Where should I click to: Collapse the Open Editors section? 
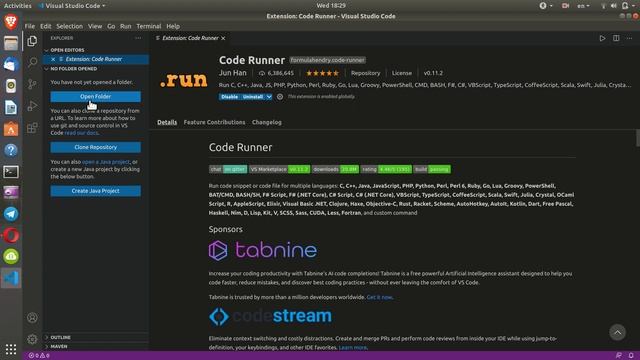(x=67, y=50)
